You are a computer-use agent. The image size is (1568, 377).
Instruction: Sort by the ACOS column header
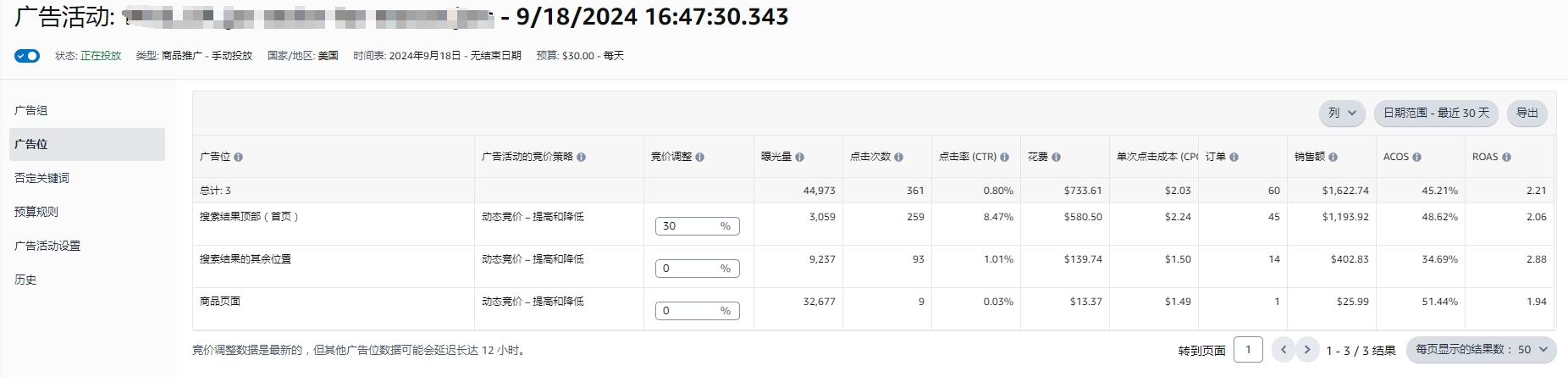(1396, 157)
